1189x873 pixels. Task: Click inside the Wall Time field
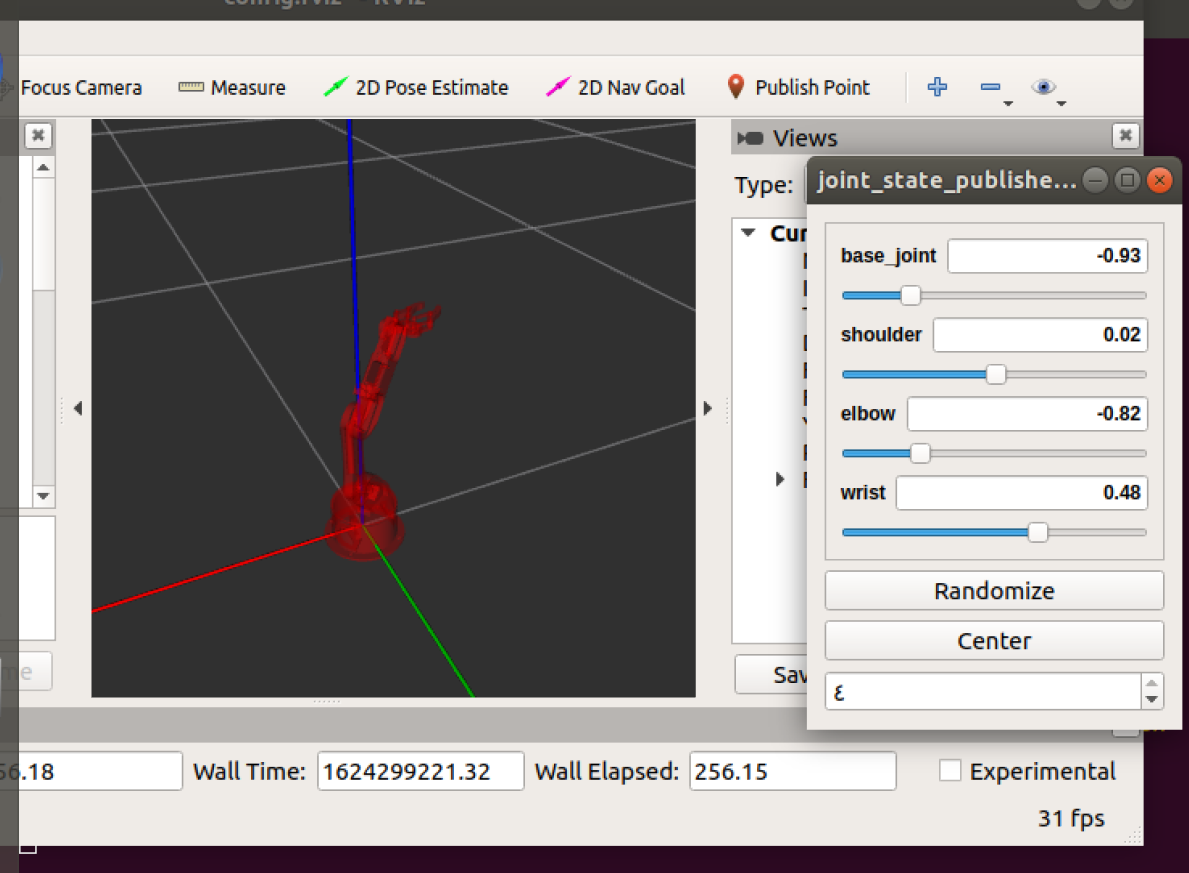[419, 770]
